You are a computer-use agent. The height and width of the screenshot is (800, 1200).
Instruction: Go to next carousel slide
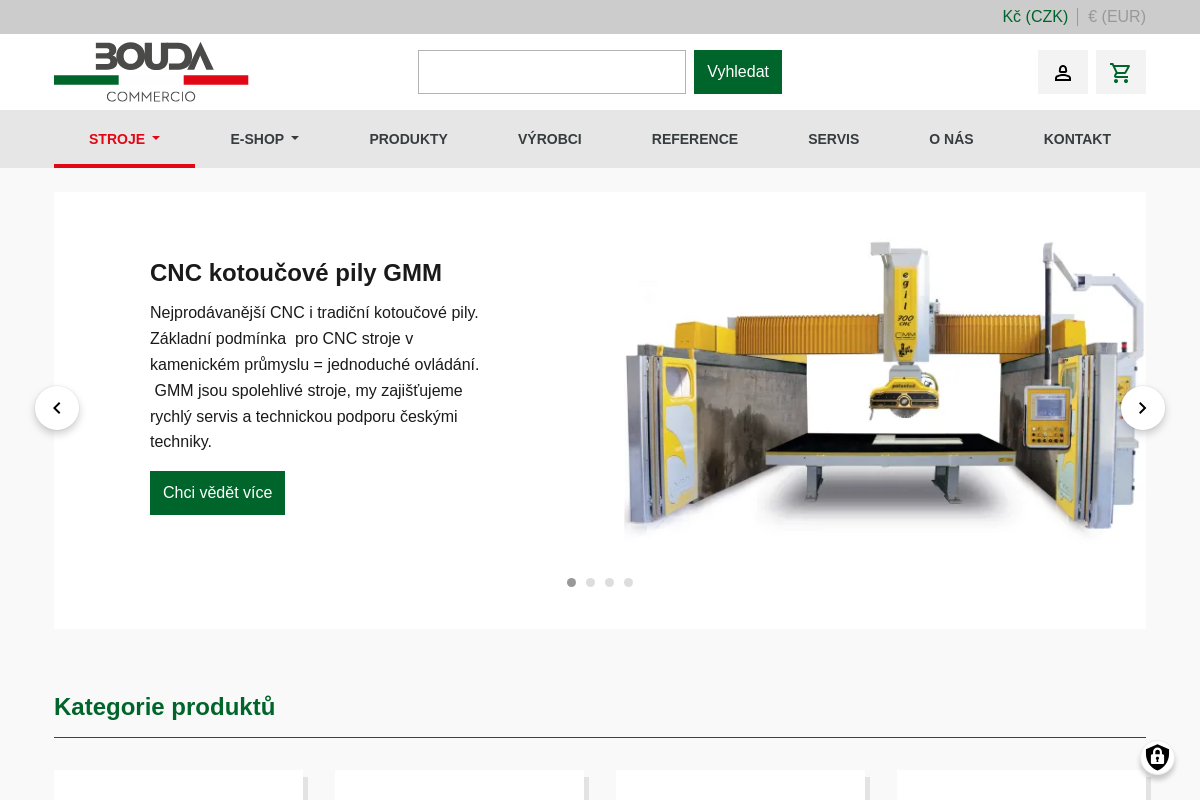click(1143, 408)
